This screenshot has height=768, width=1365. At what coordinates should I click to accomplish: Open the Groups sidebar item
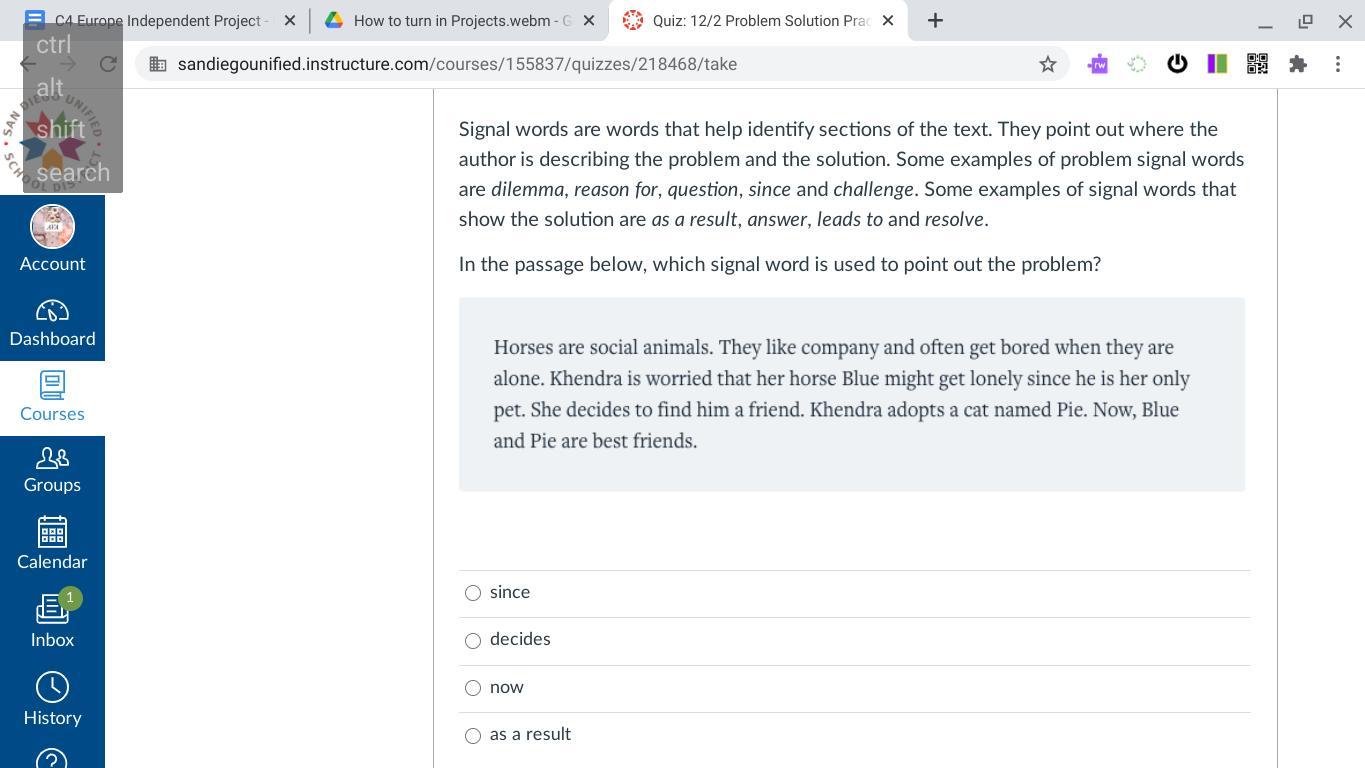pos(52,470)
